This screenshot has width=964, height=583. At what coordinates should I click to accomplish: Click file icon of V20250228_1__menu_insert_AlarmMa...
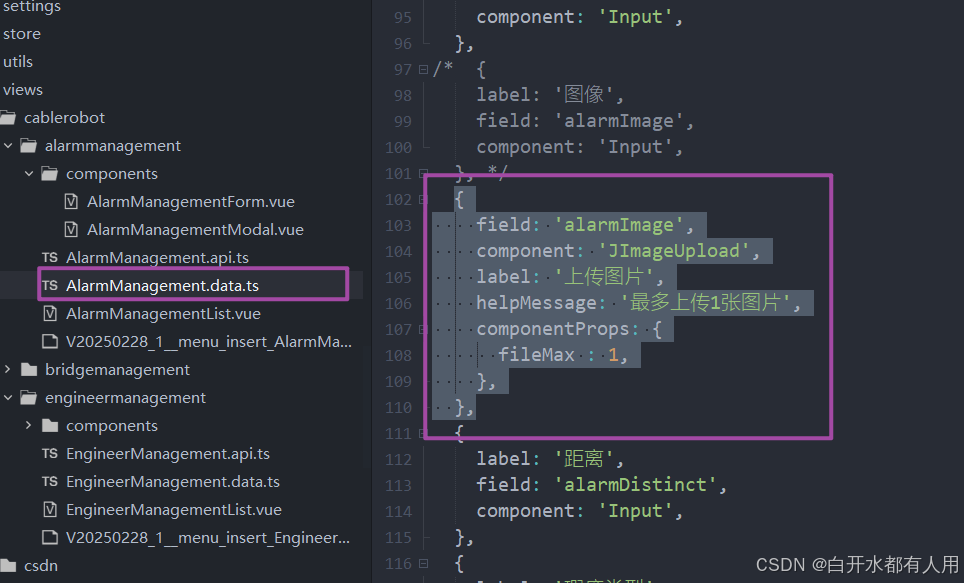pyautogui.click(x=50, y=341)
